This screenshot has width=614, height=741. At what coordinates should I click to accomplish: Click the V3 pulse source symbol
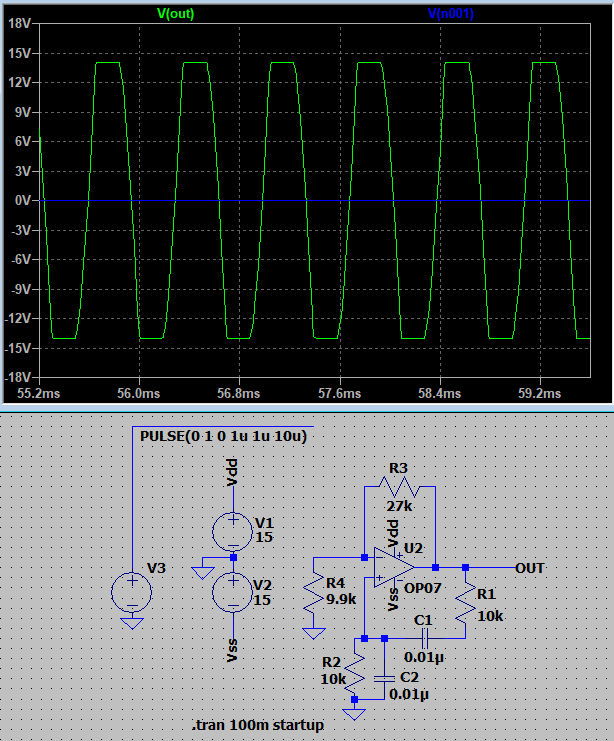tap(132, 592)
